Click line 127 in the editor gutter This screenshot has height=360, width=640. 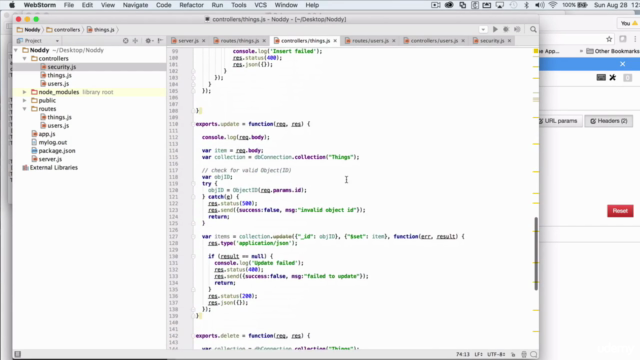[x=173, y=237]
